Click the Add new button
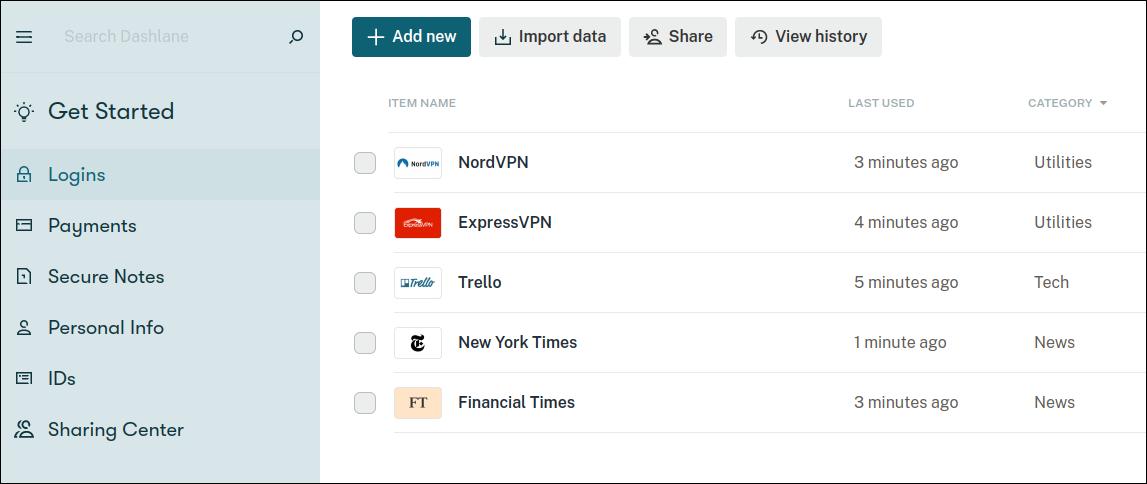The width and height of the screenshot is (1147, 484). [x=411, y=37]
